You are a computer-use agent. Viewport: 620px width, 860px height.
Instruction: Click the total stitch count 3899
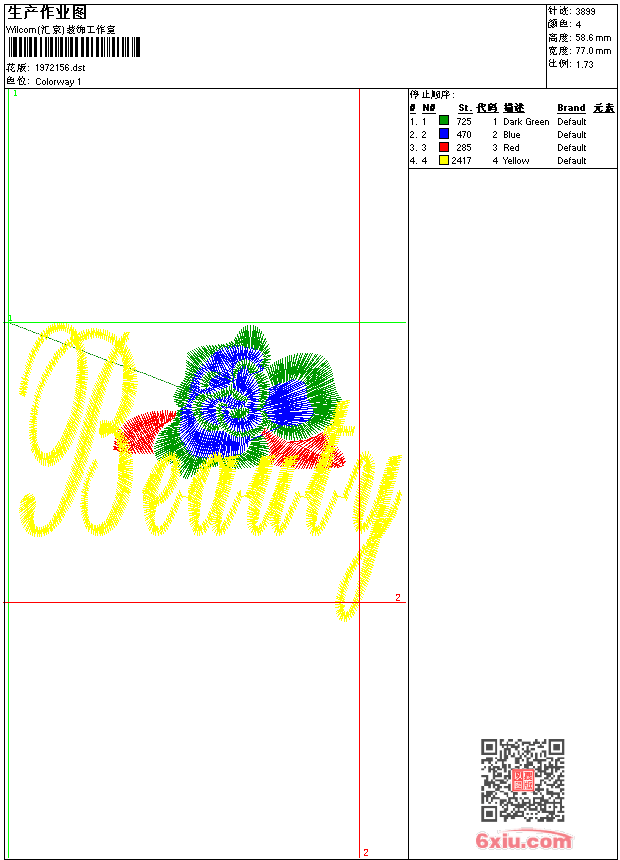tap(585, 12)
